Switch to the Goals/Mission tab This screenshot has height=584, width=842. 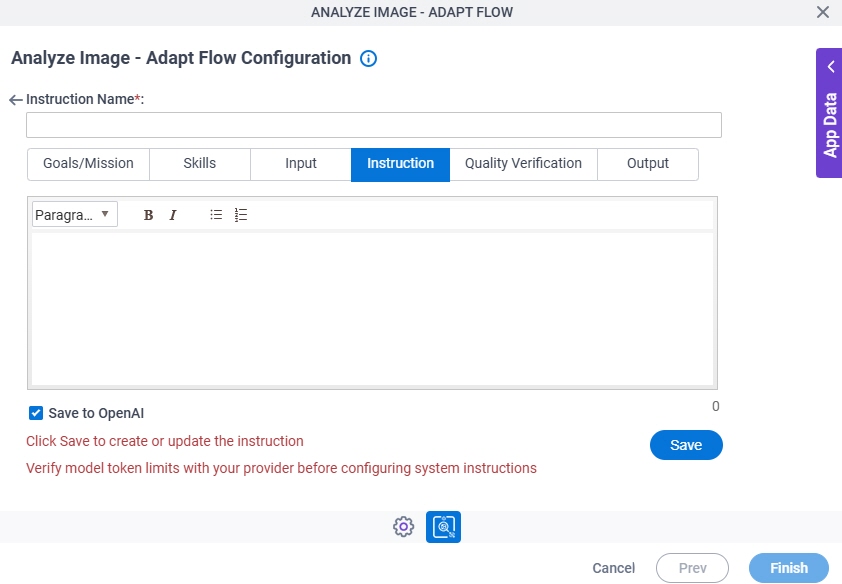[89, 164]
